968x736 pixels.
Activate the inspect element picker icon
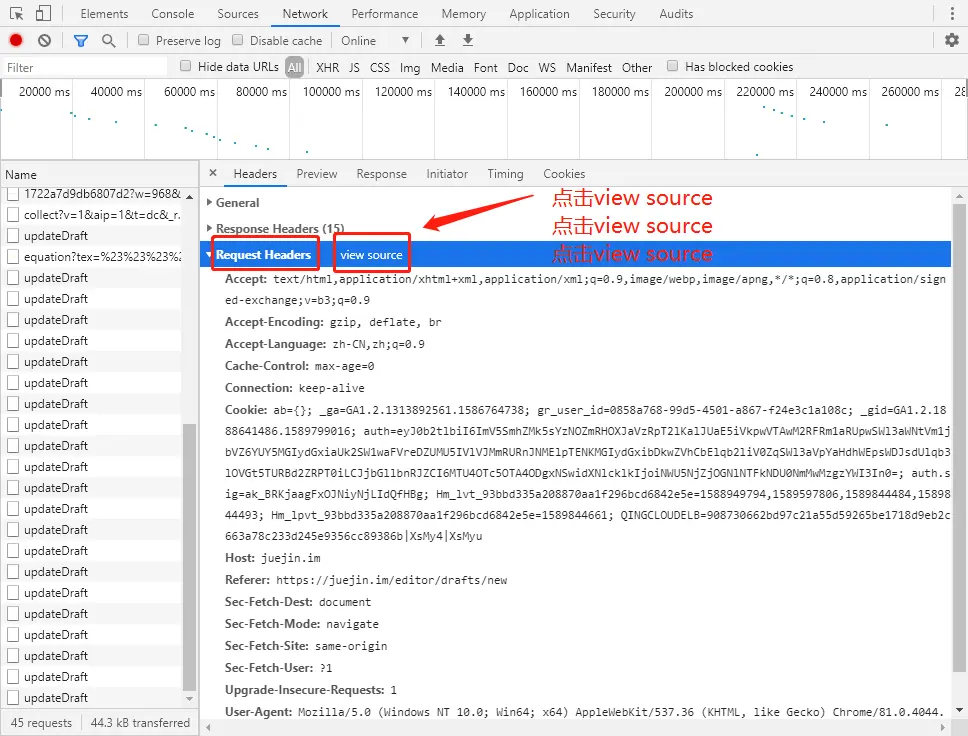pos(17,14)
